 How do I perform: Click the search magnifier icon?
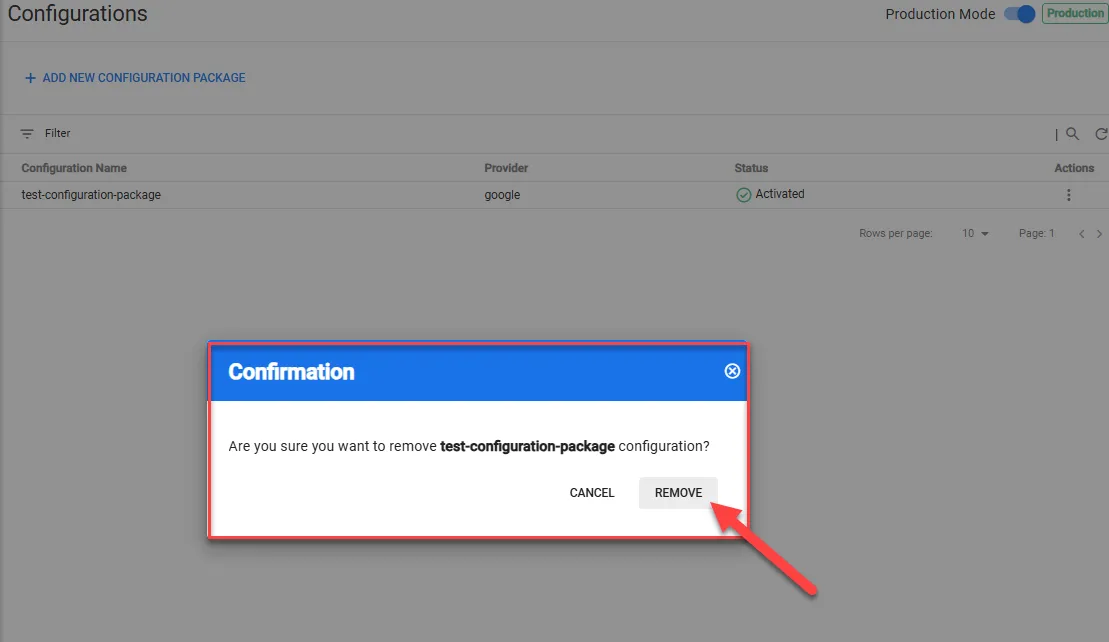pyautogui.click(x=1072, y=134)
